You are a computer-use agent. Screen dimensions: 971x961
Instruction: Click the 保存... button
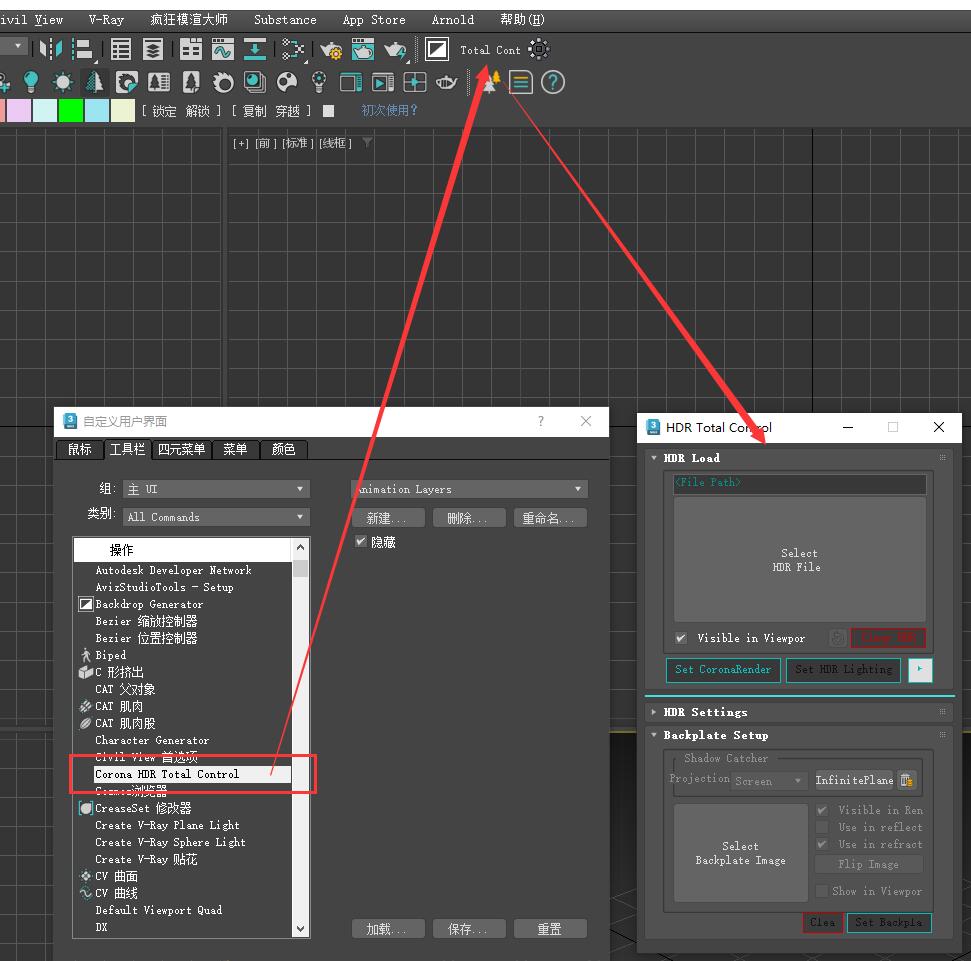tap(469, 929)
